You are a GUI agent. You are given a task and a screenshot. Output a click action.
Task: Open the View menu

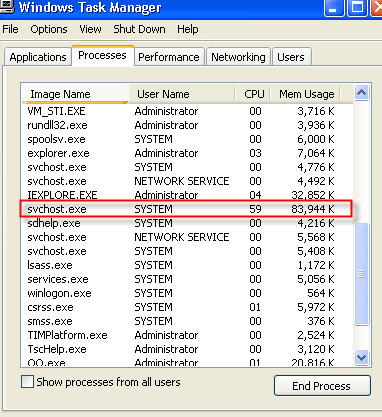coord(90,29)
